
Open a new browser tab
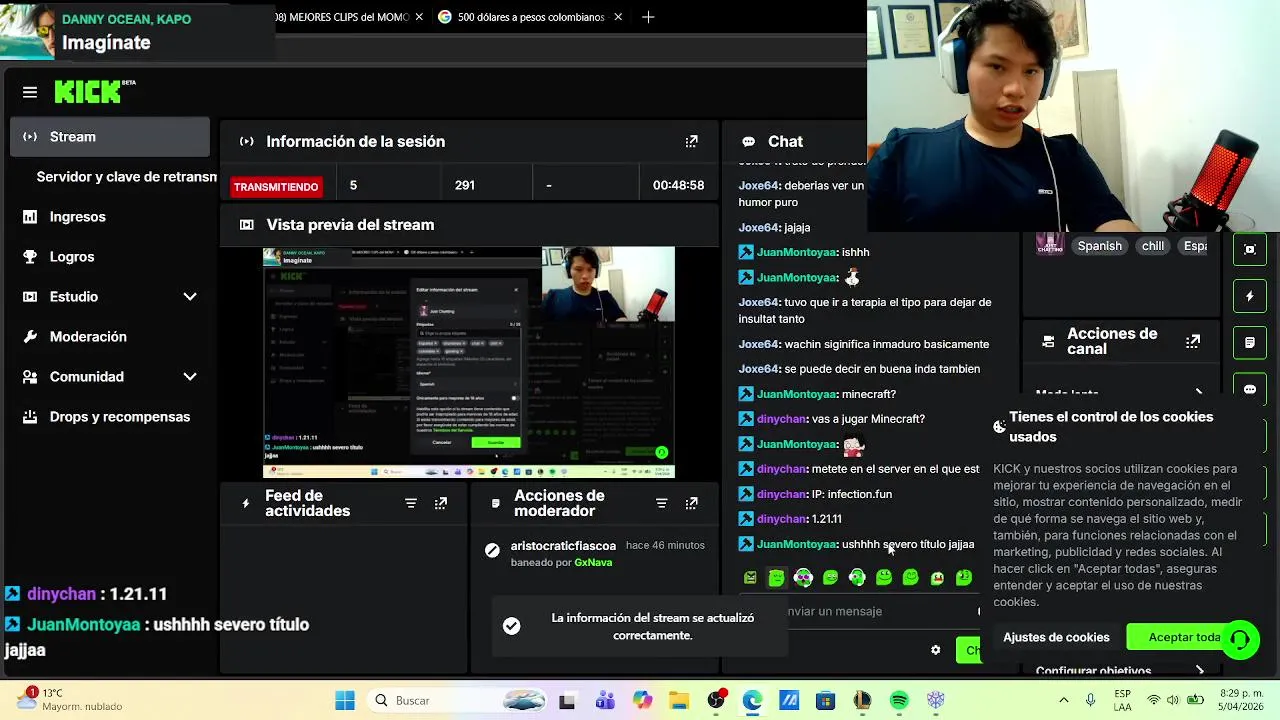point(648,17)
